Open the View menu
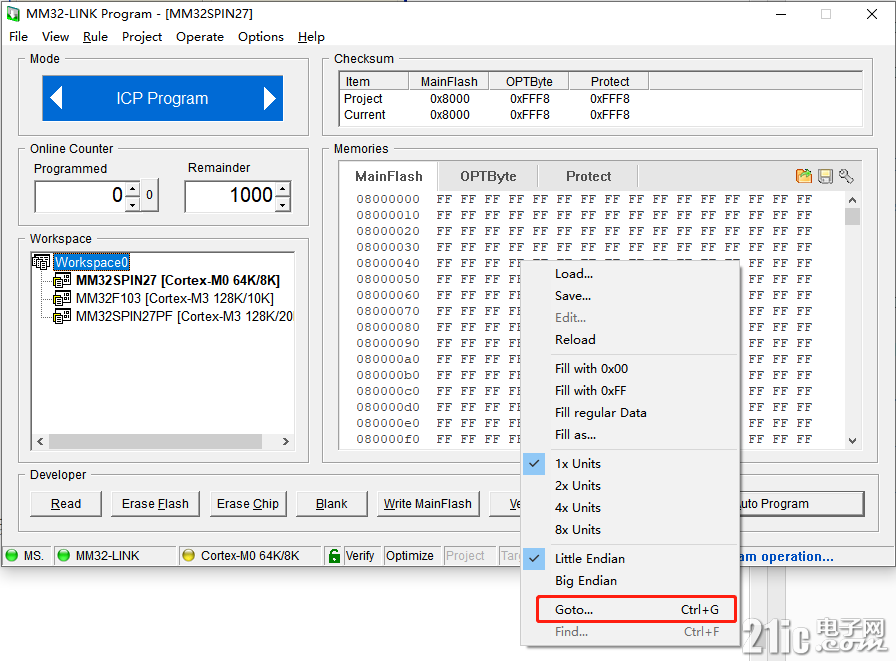The width and height of the screenshot is (896, 661). pos(55,37)
